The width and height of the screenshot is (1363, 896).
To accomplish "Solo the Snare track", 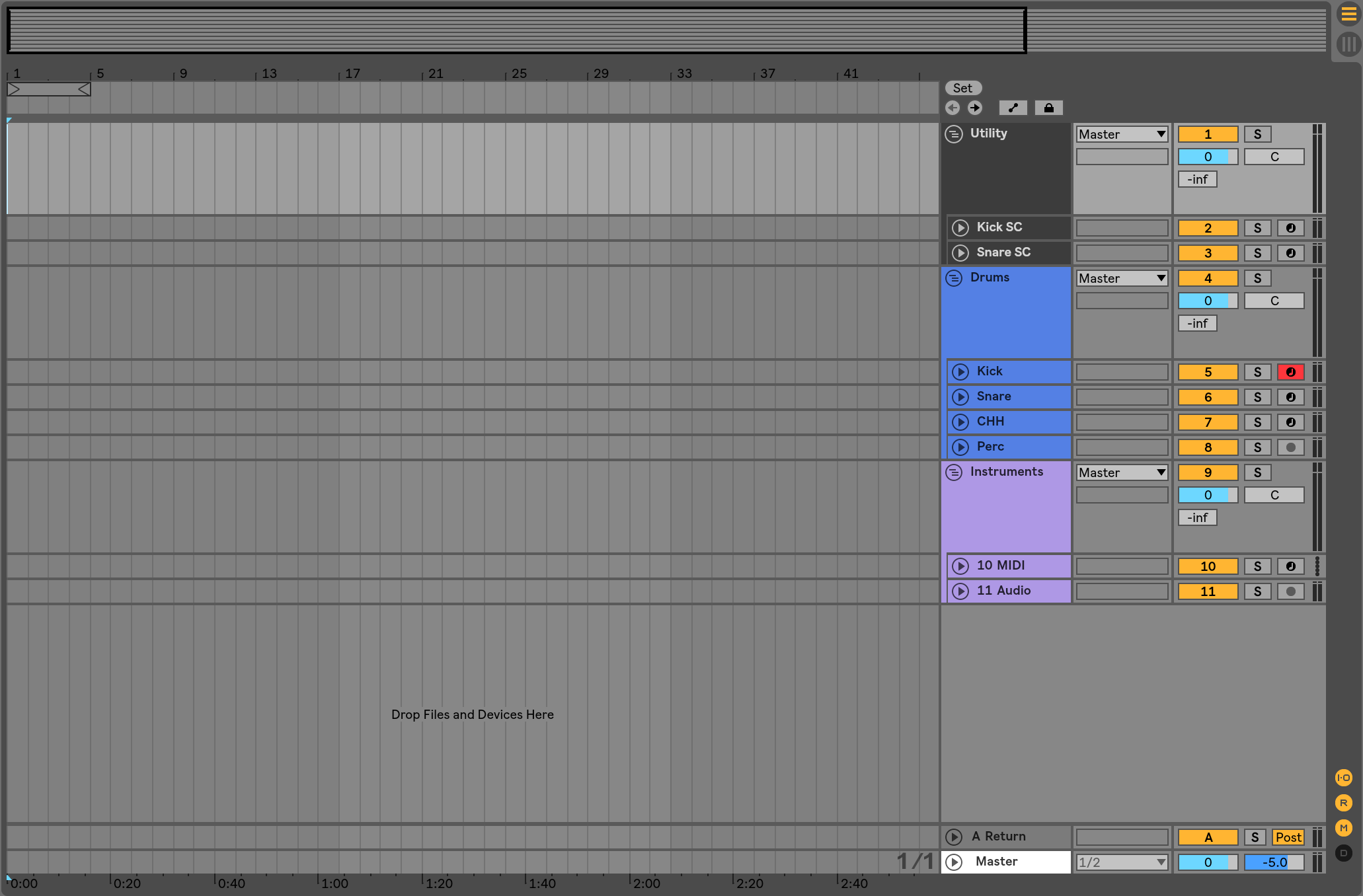I will click(x=1258, y=397).
